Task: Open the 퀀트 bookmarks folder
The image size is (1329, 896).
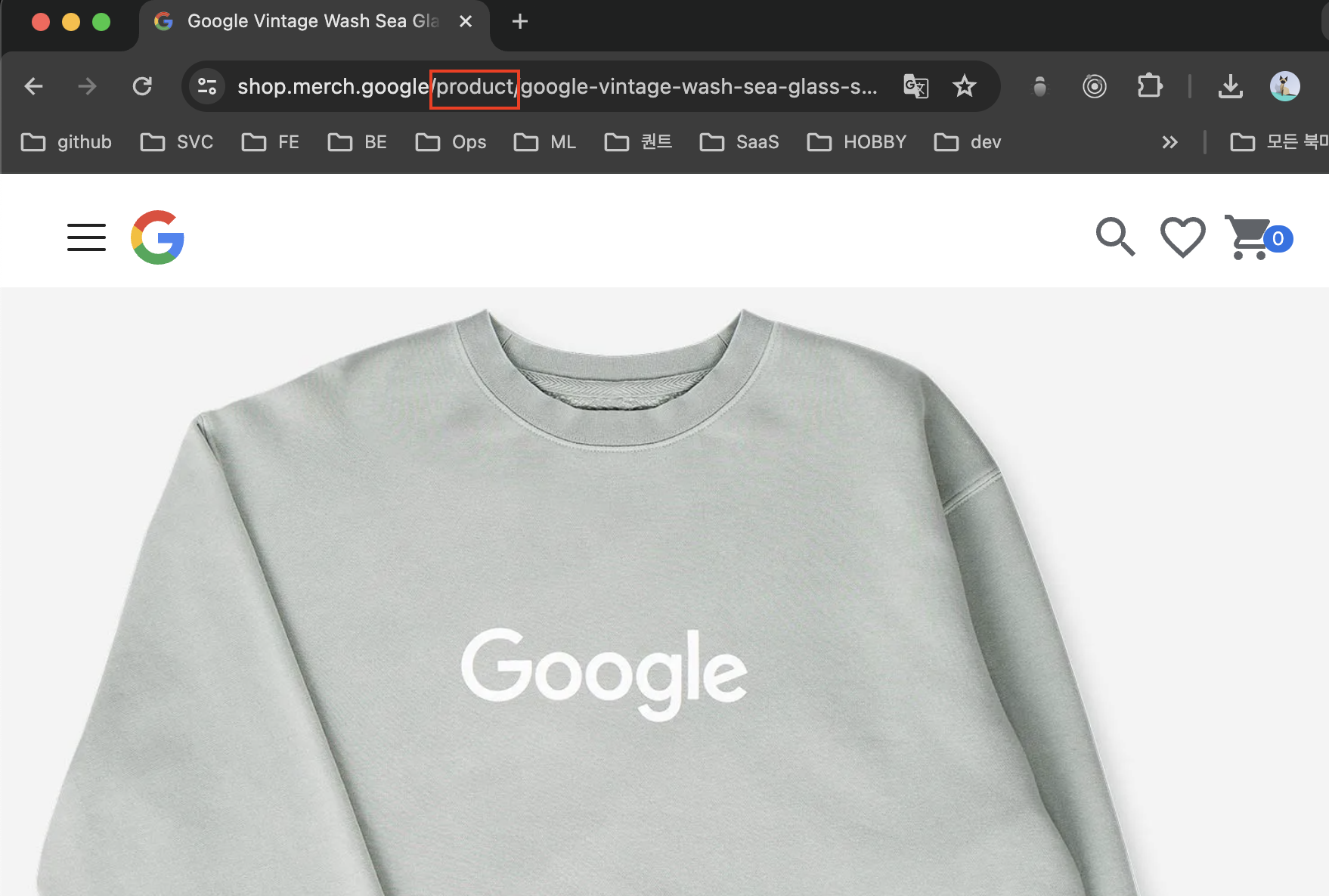Action: [x=639, y=142]
